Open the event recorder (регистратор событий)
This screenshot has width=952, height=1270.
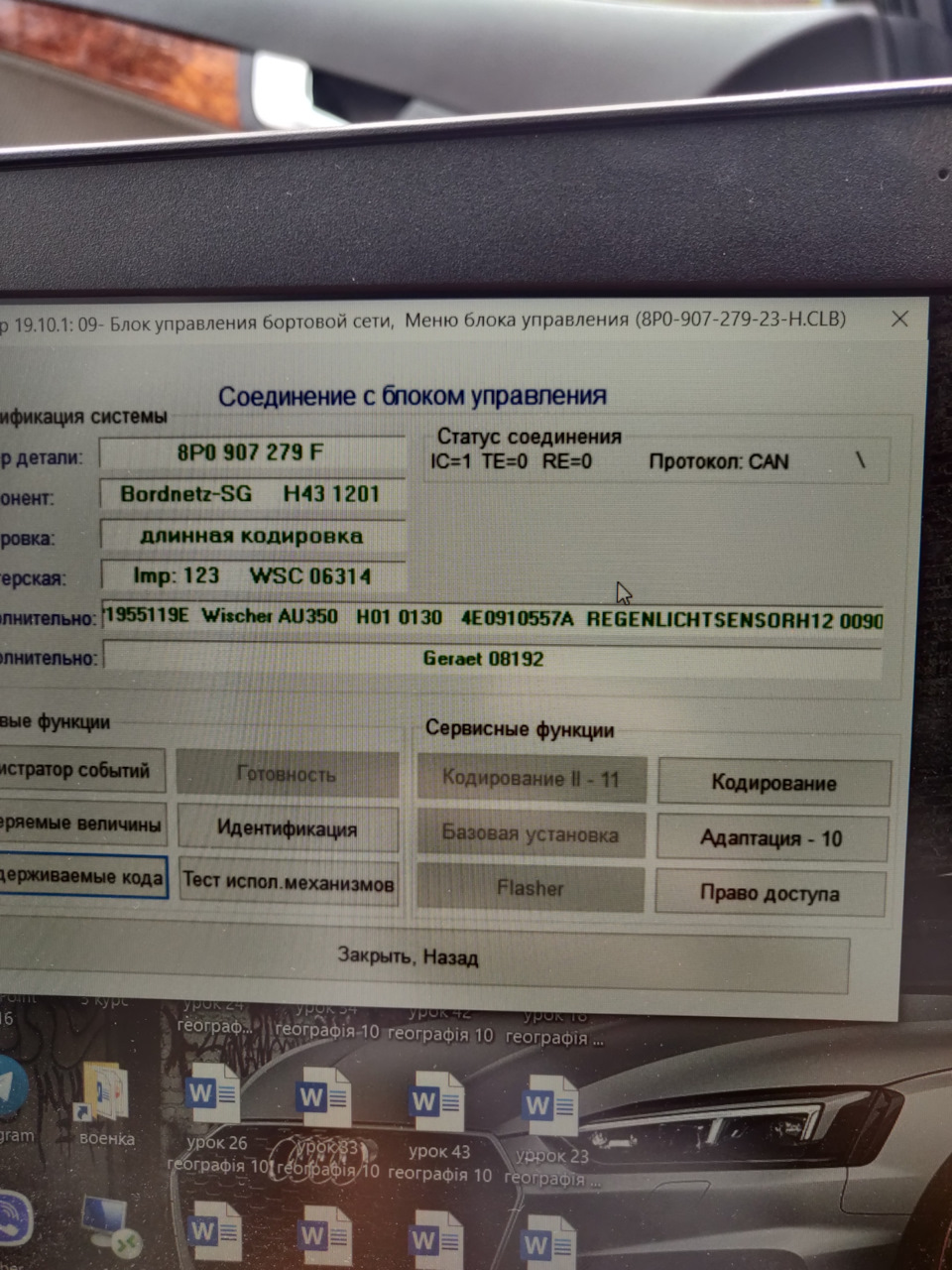tap(81, 771)
